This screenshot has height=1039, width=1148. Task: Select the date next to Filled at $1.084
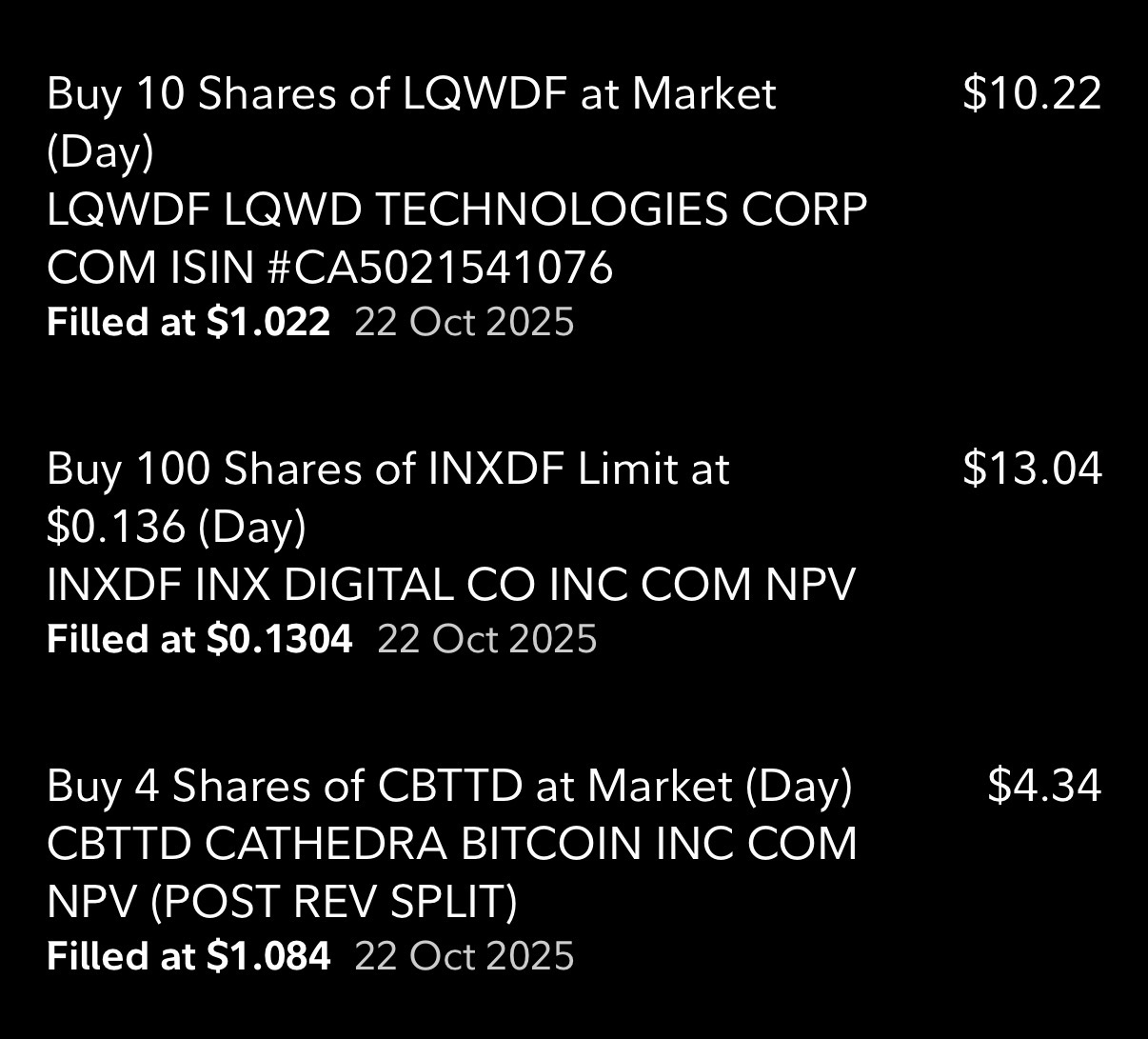pos(465,955)
